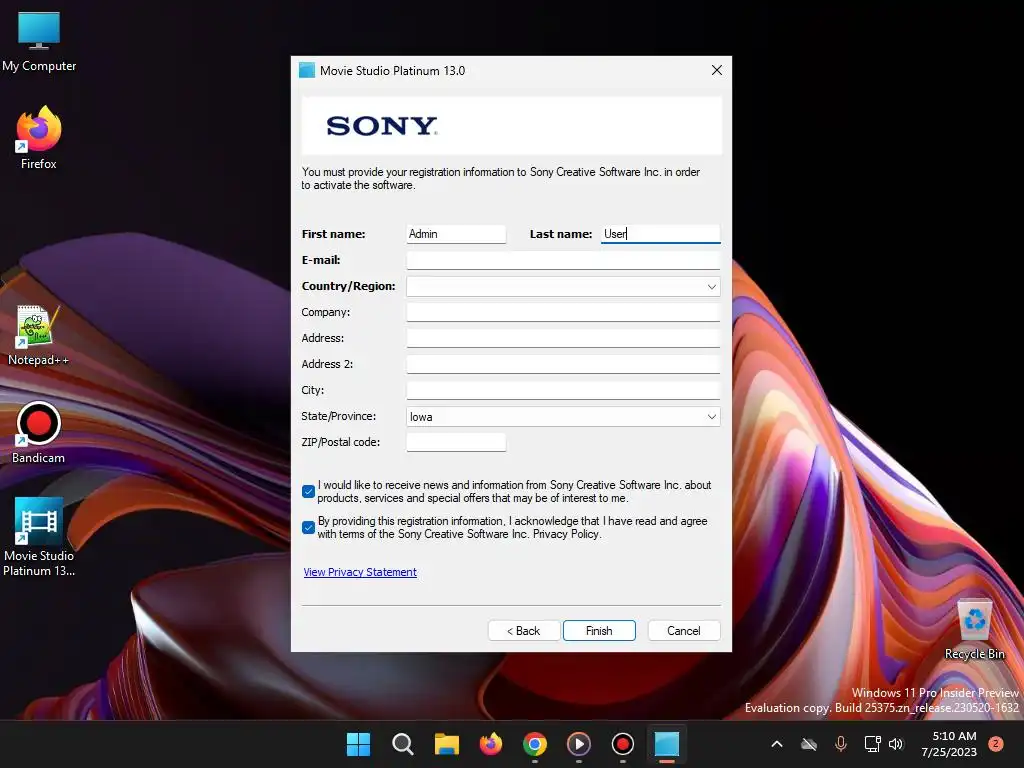Click into the City field

pos(563,391)
